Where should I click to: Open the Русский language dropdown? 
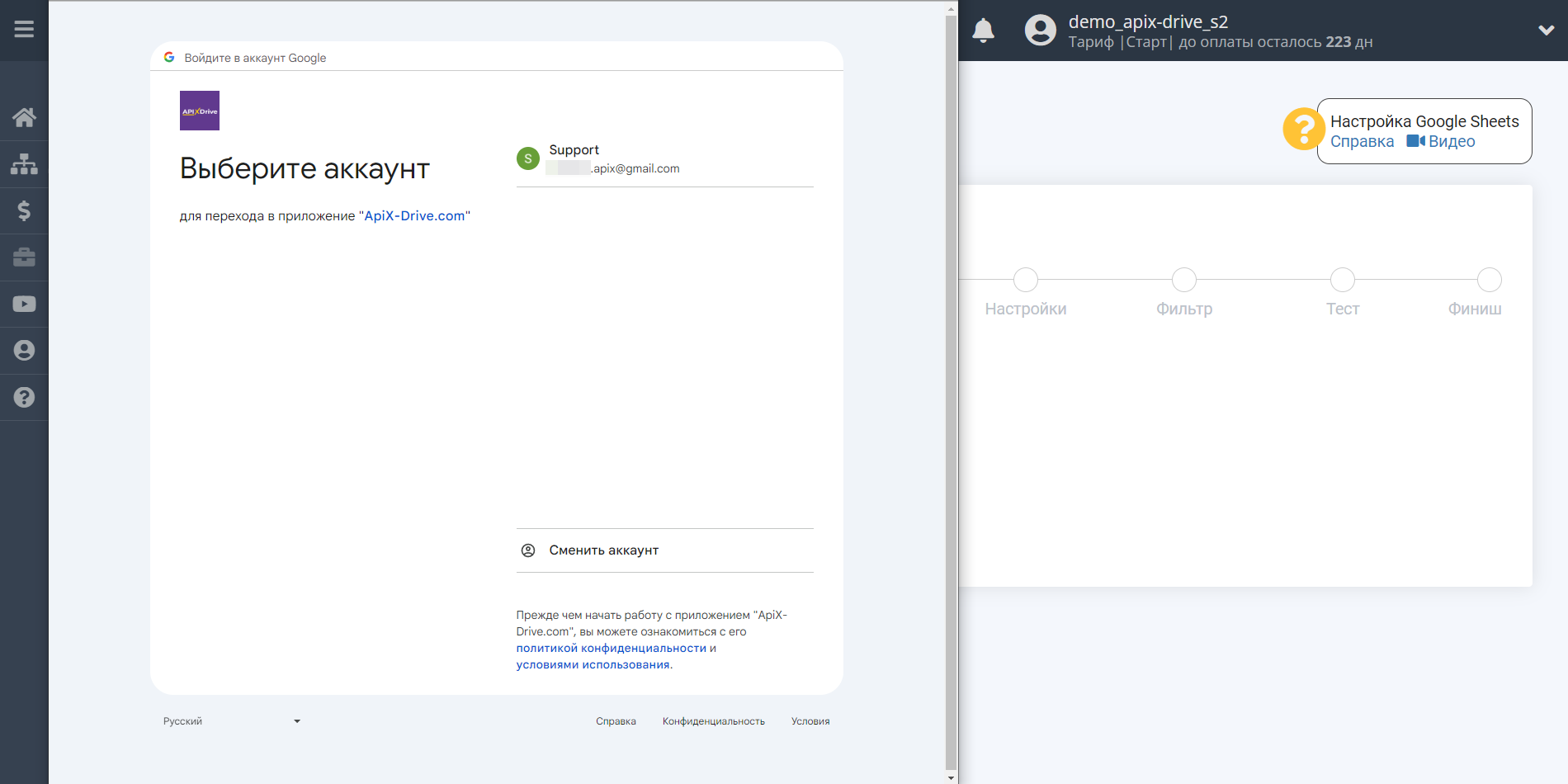(232, 721)
